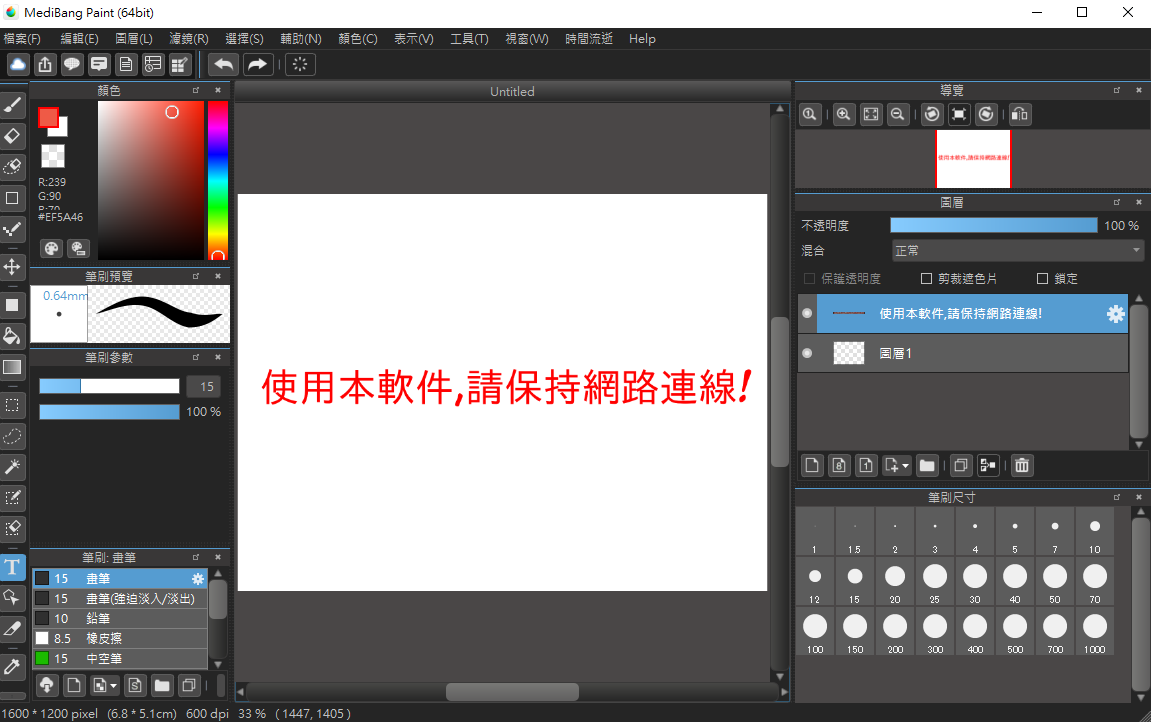Hide the 圖層1 layer visibility
The image size is (1151, 722).
[x=807, y=353]
